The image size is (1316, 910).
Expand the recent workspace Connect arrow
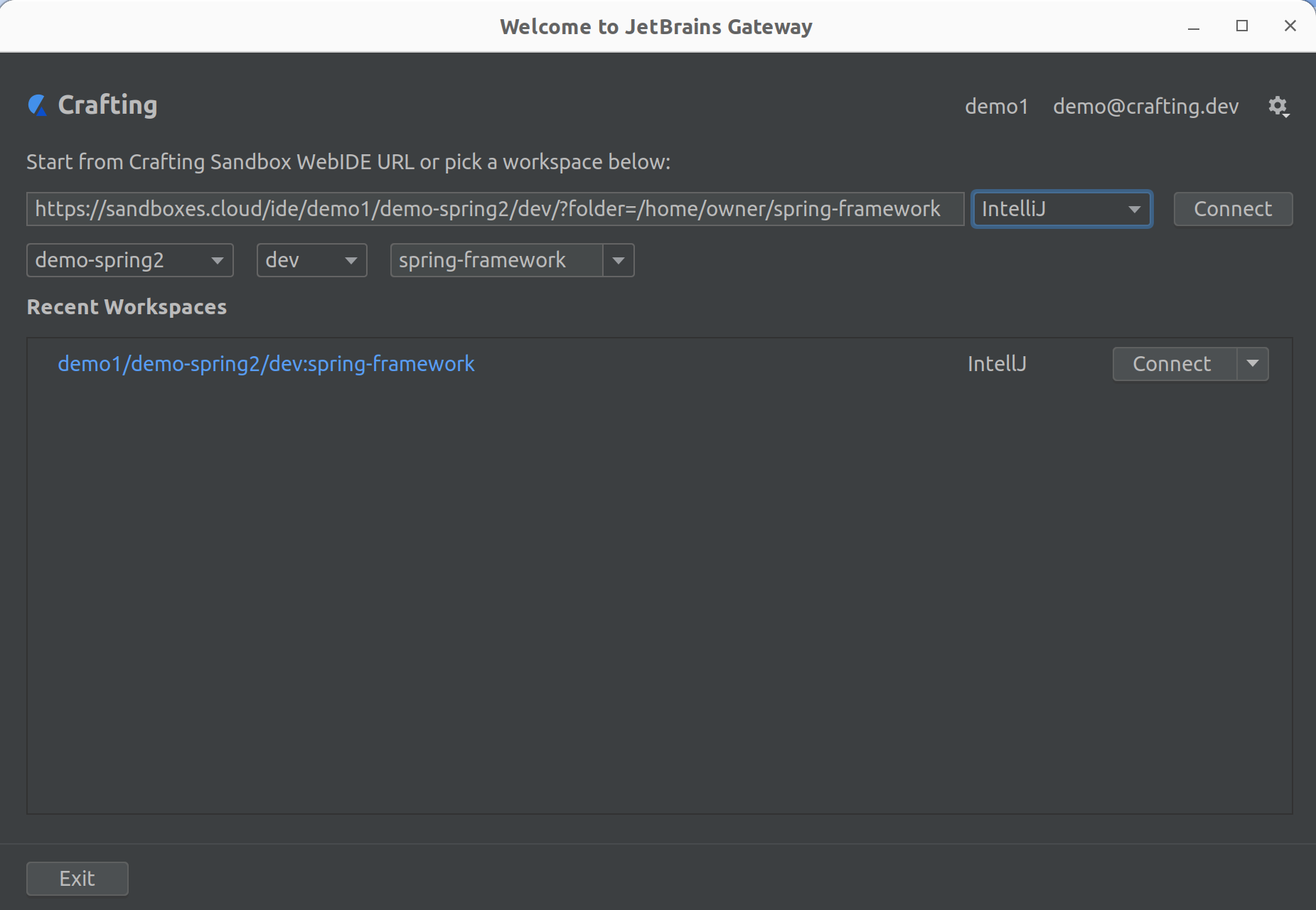(1253, 364)
